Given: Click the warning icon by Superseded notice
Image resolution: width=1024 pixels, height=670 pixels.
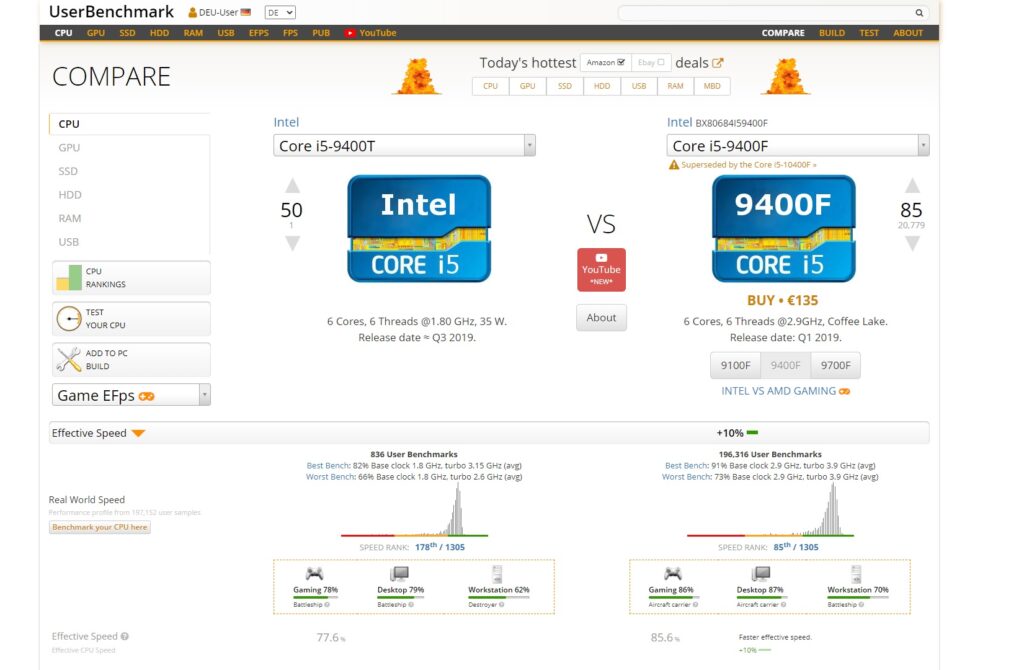Looking at the screenshot, I should tap(674, 165).
